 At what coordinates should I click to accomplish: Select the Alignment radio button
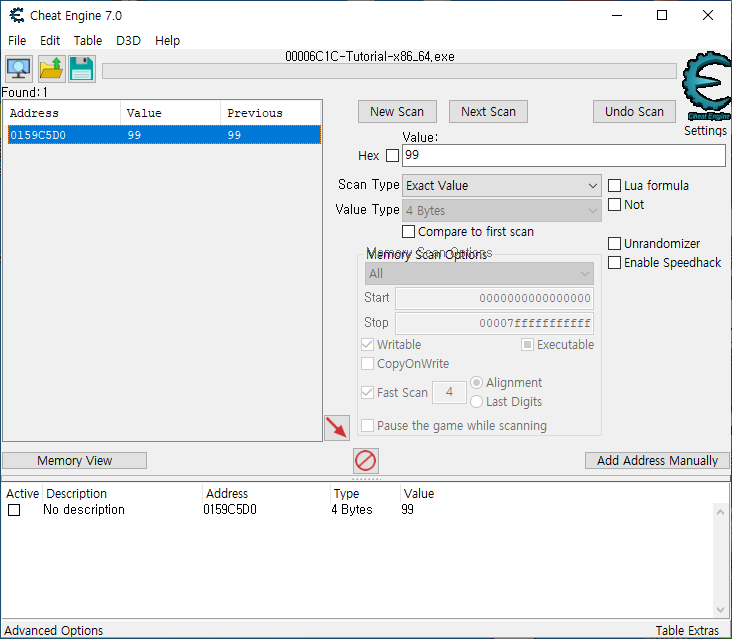point(476,383)
